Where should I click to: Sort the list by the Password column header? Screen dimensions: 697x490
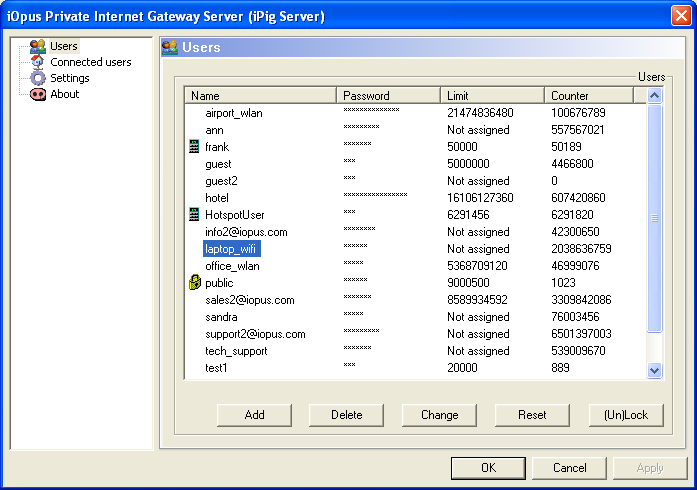pos(389,96)
